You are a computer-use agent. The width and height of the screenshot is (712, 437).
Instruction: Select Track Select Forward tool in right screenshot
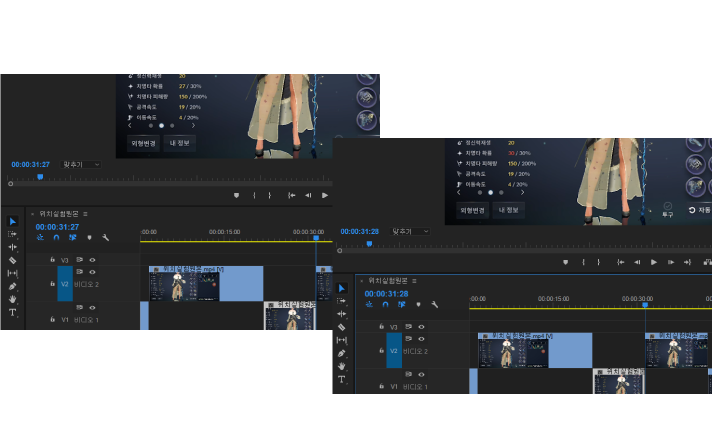(x=342, y=301)
